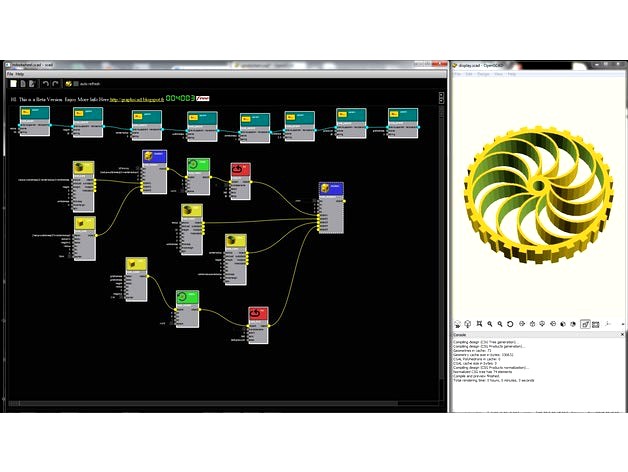The height and width of the screenshot is (472, 628).
Task: Select the upper blue difference node
Action: click(154, 172)
